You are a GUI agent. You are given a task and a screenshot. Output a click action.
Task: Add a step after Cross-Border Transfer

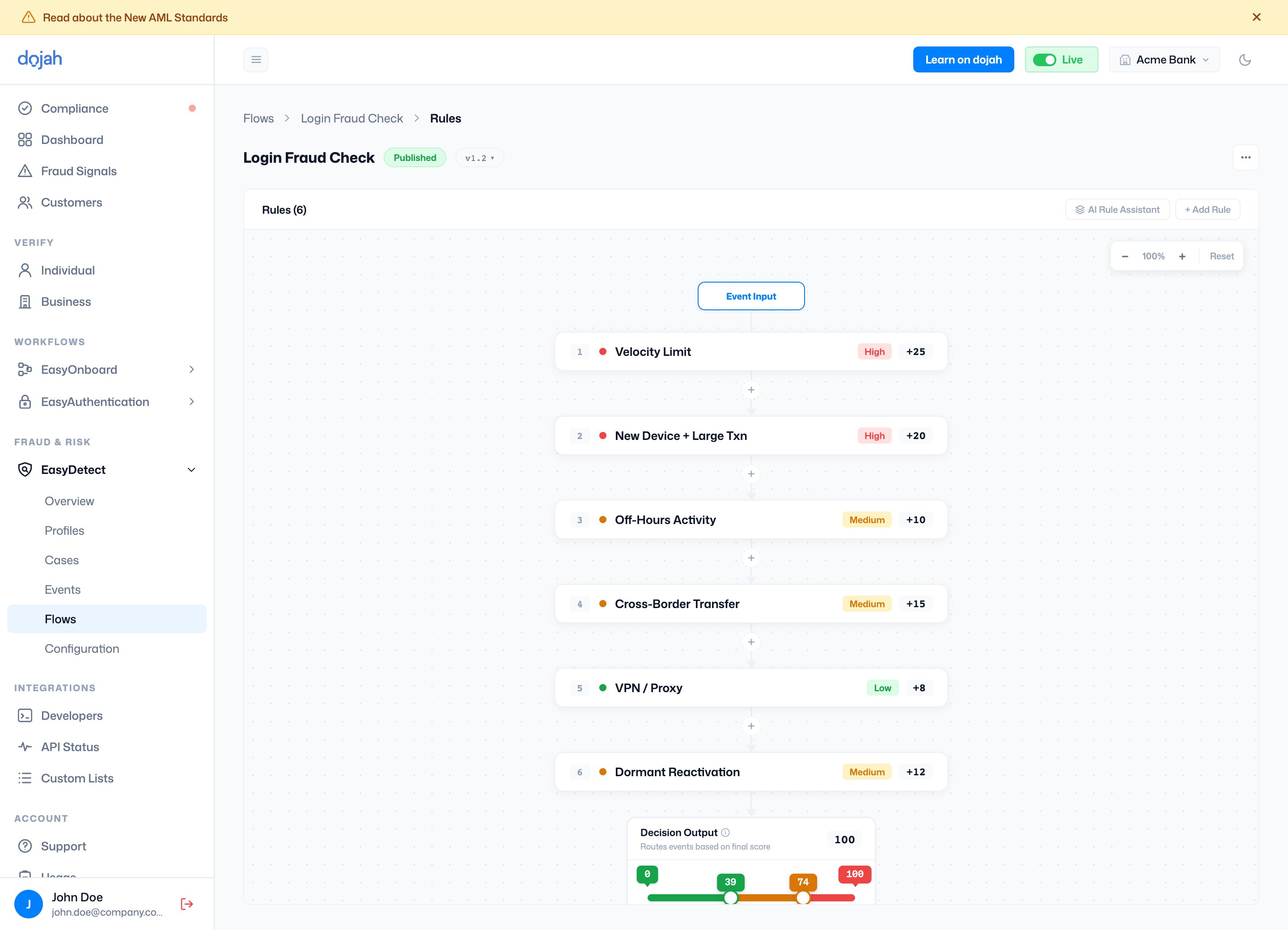pos(751,642)
